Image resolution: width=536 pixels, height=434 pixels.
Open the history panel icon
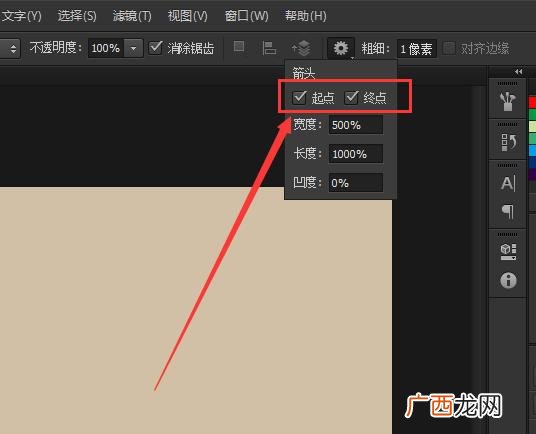[508, 142]
